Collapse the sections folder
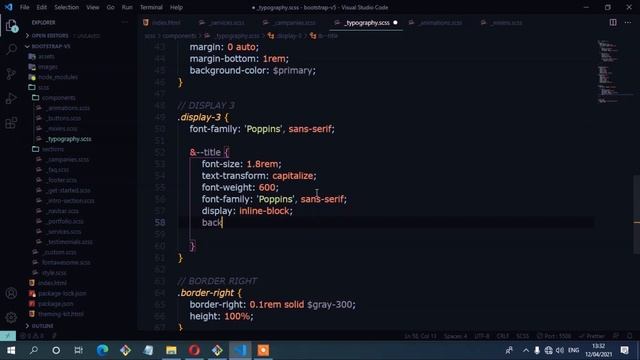The width and height of the screenshot is (640, 360). 53,149
